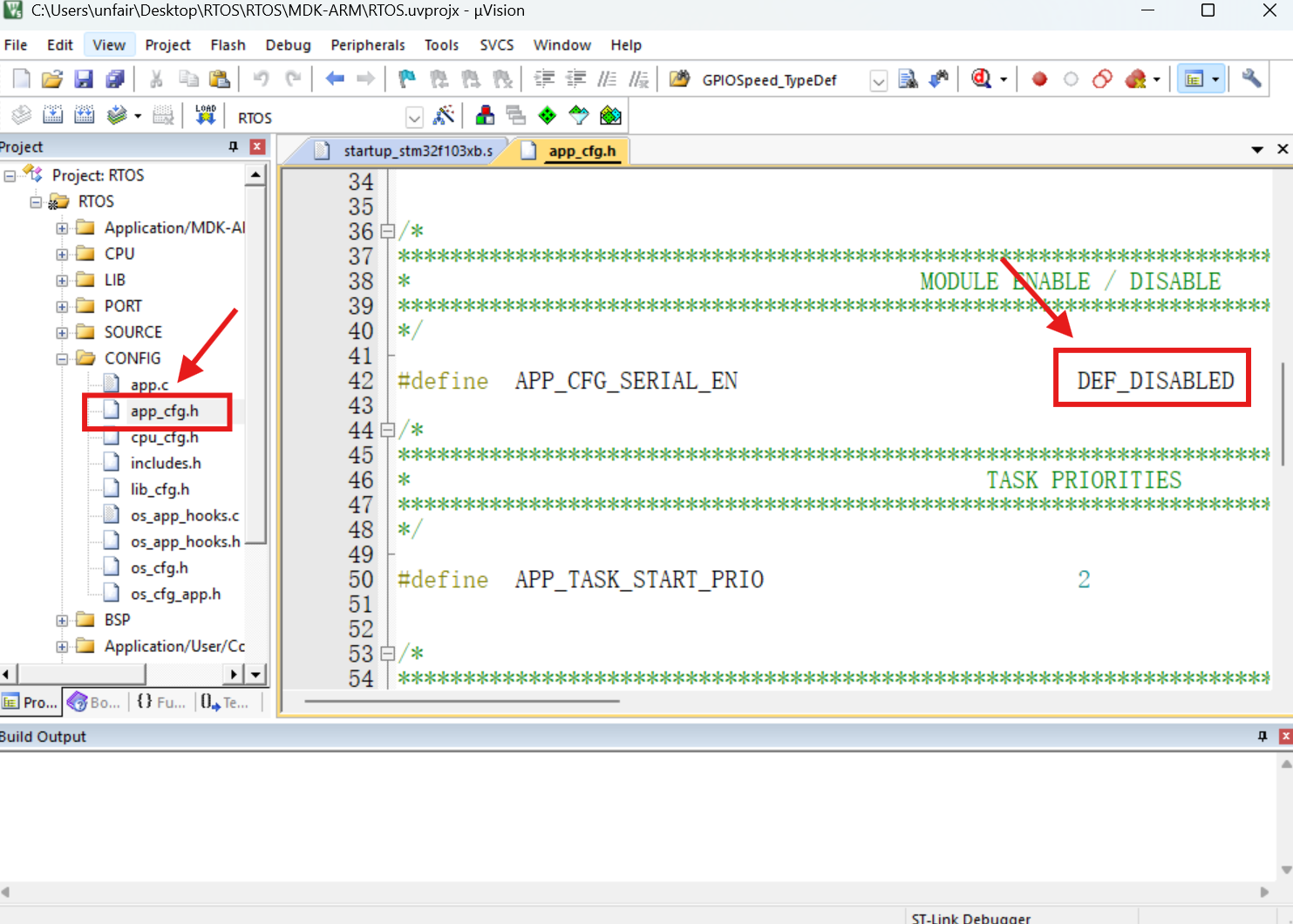Start/stop the debug session with the magnifier d icon
The width and height of the screenshot is (1293, 924).
[x=982, y=79]
